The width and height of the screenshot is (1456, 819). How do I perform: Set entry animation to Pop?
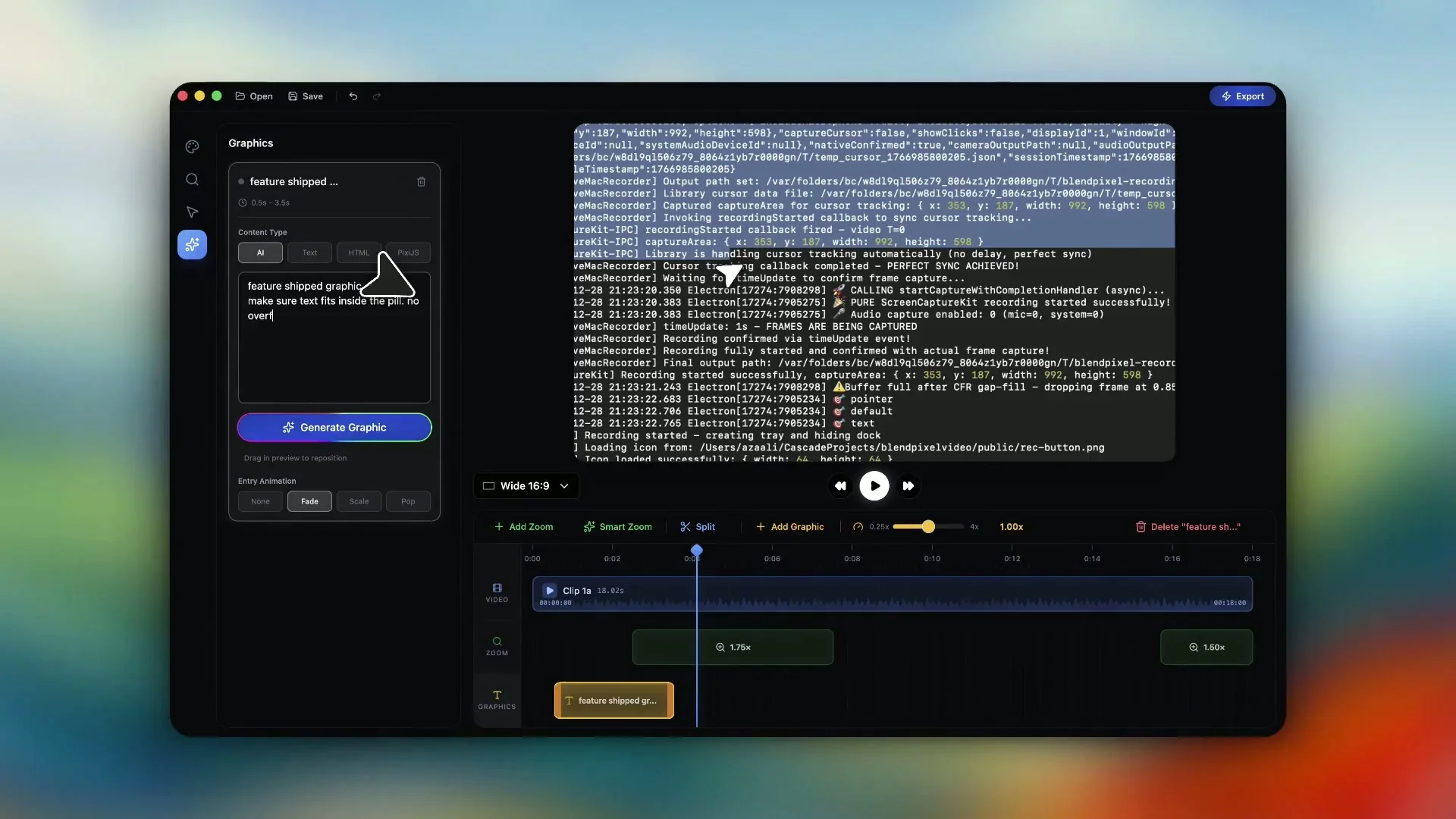408,501
